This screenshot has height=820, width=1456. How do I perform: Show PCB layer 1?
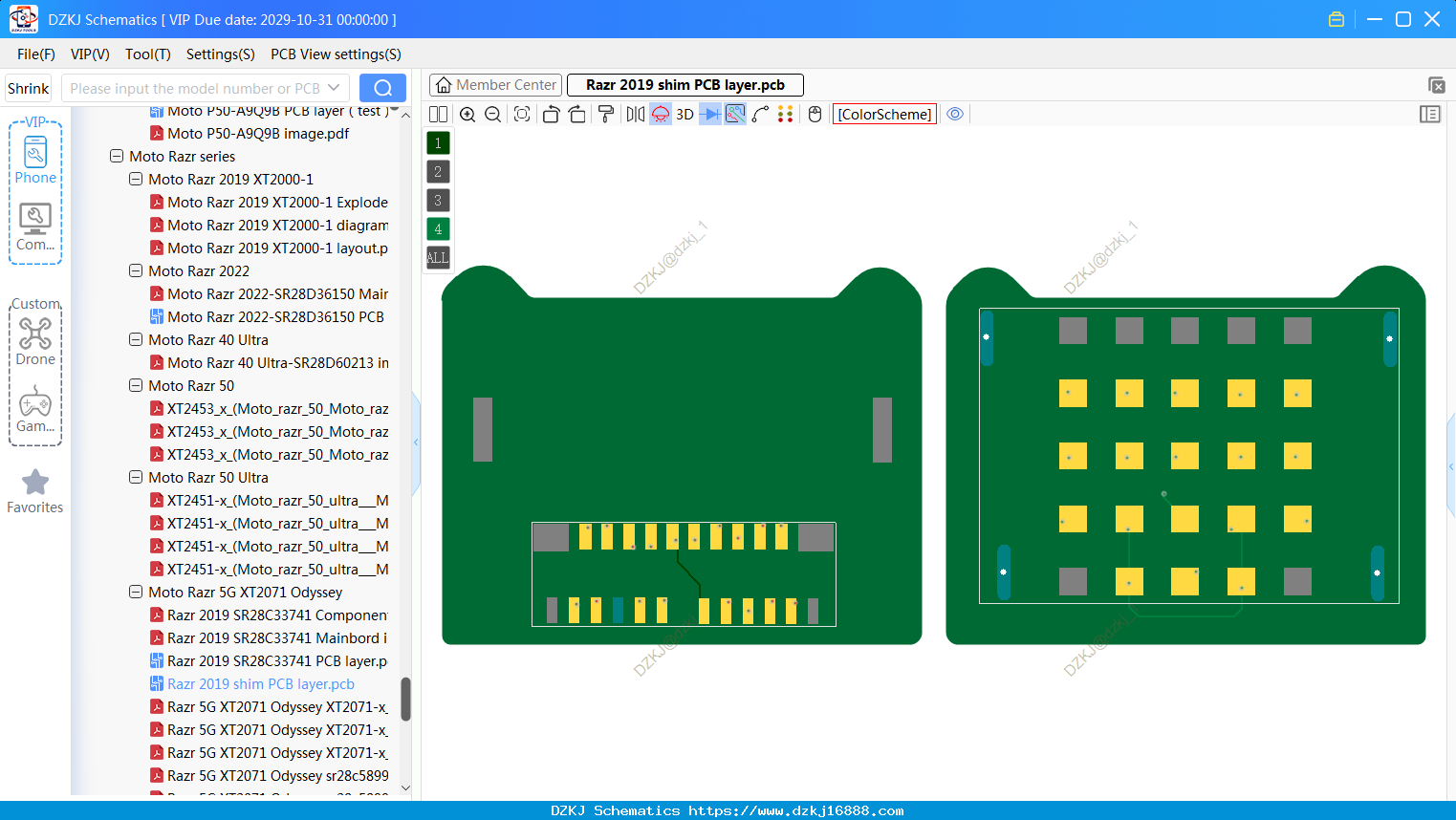click(x=438, y=143)
